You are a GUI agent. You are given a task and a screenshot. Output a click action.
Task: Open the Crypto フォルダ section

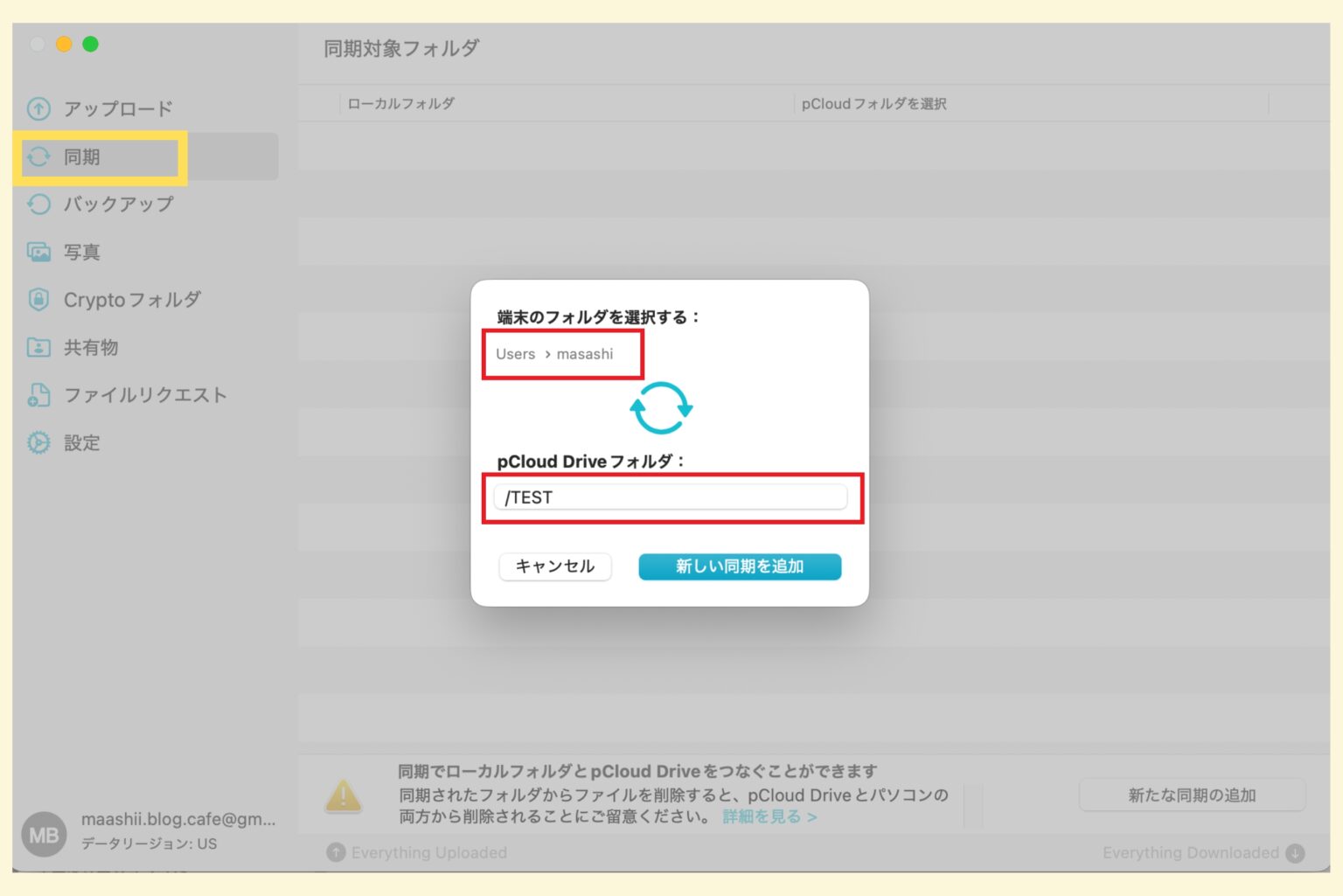tap(132, 300)
